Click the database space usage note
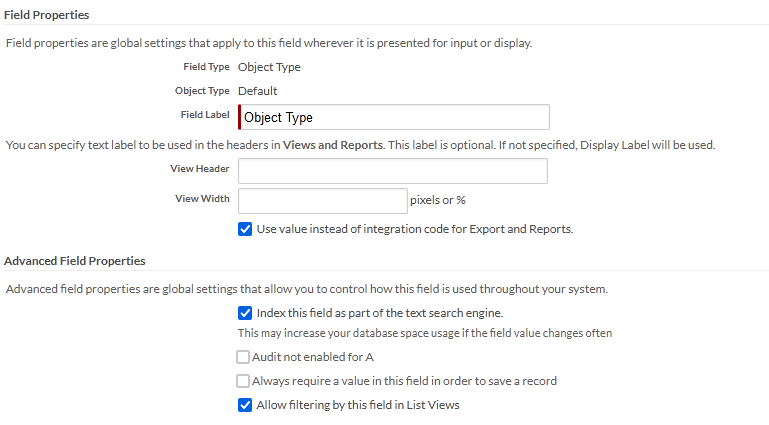 424,333
